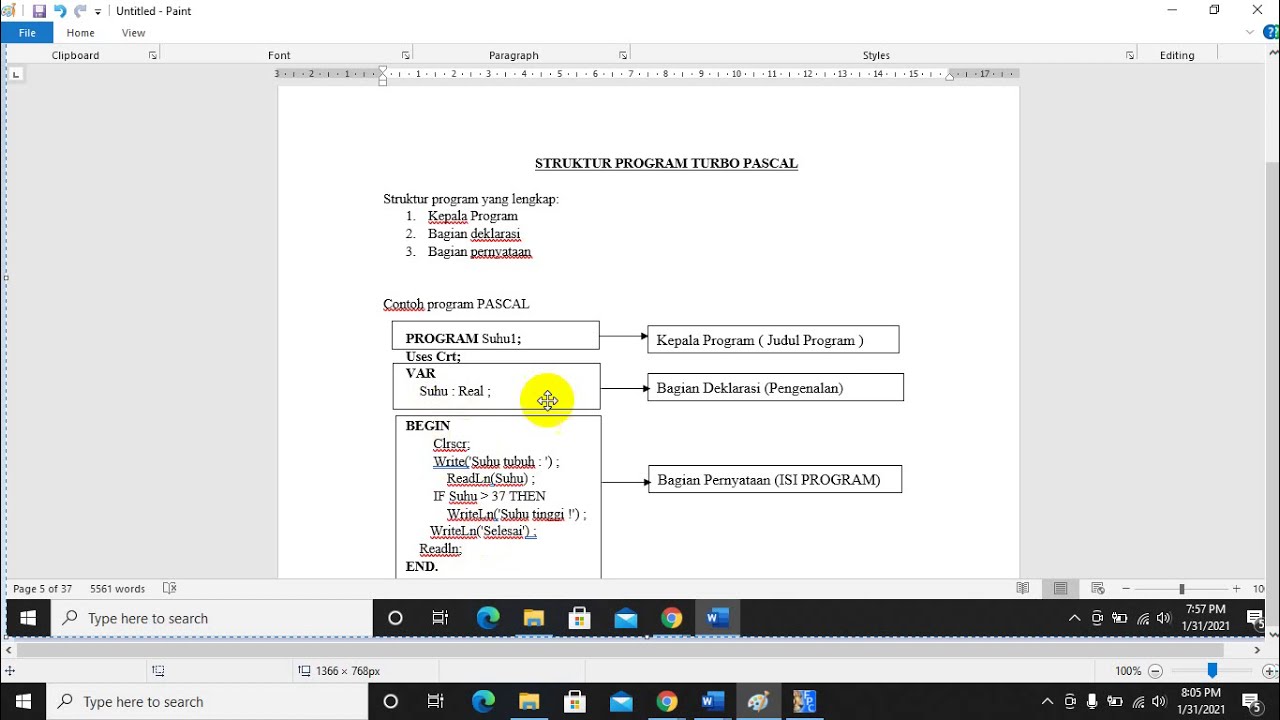Click the microphone icon in the system tray
Screen dimensions: 1280x720
[x=1092, y=702]
